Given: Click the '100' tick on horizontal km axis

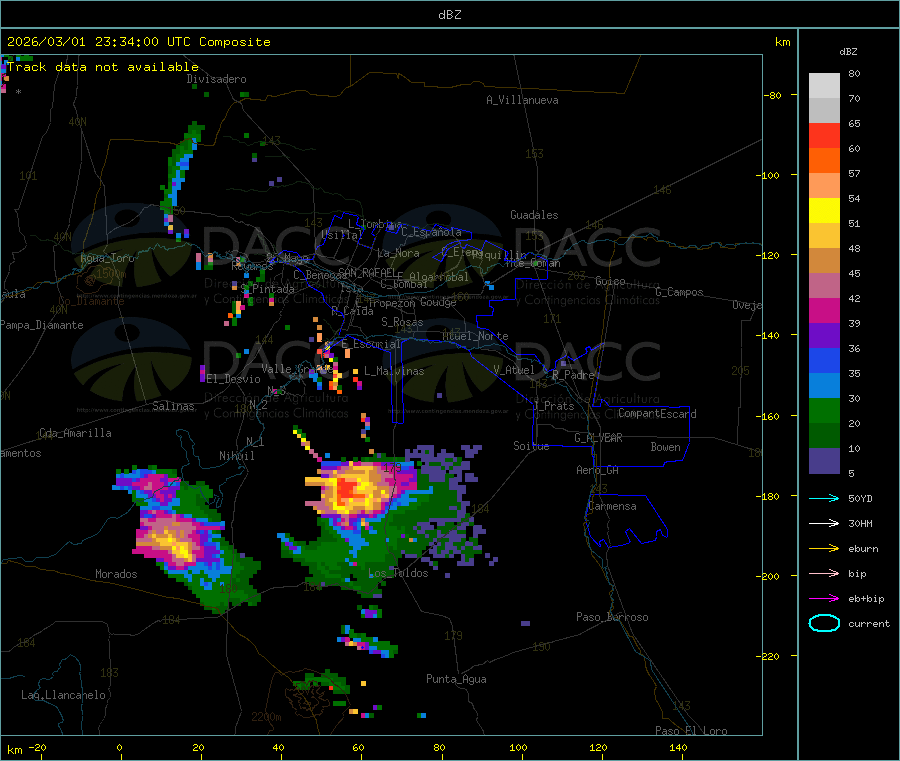Looking at the screenshot, I should tap(518, 747).
